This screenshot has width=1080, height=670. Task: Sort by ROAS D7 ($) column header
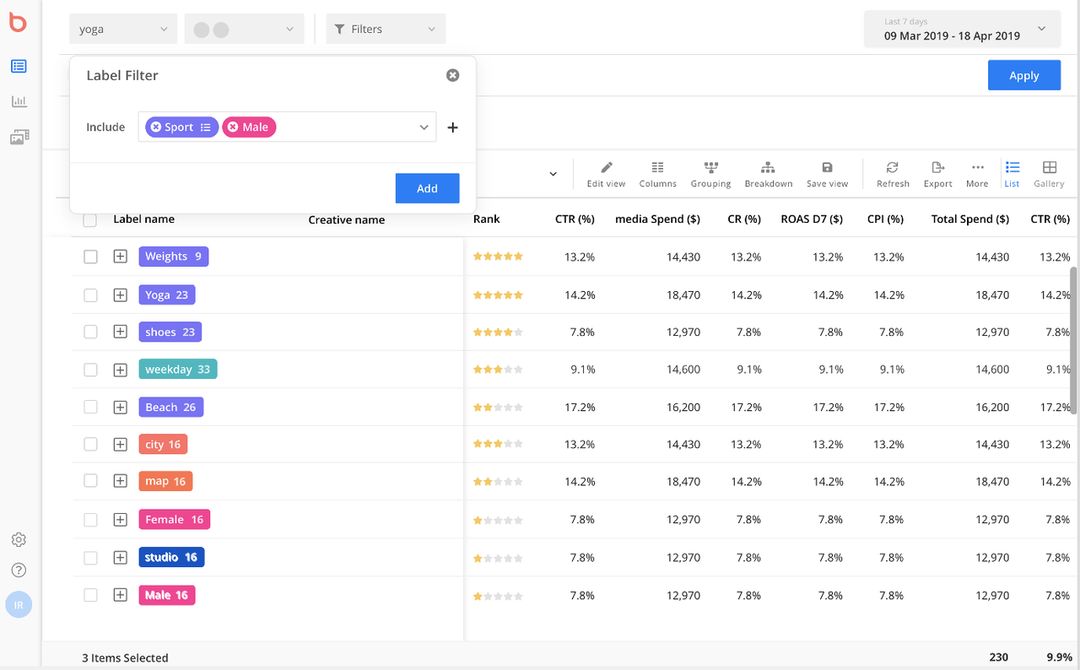tap(811, 219)
